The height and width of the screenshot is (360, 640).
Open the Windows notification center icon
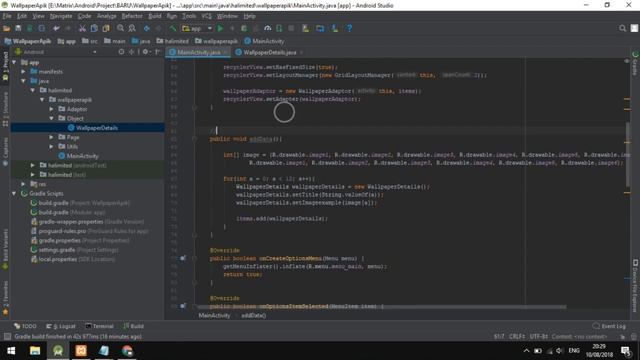(625, 351)
